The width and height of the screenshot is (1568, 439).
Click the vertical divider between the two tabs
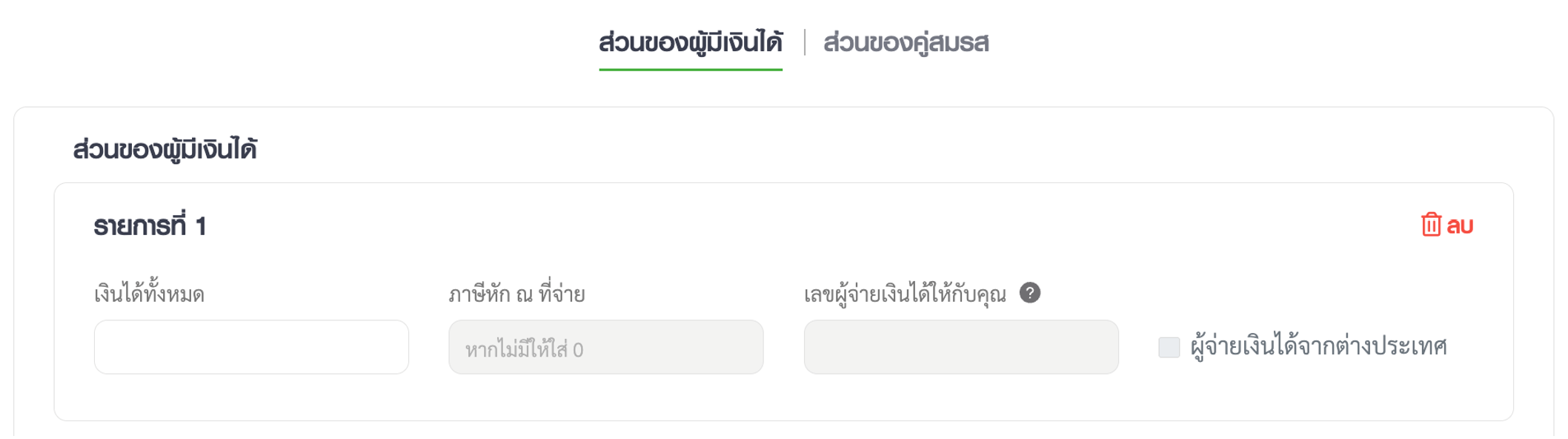coord(804,42)
